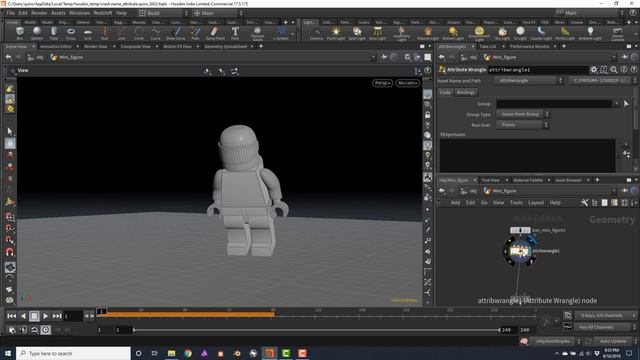Open the Persp viewport camera dropdown

coord(382,83)
